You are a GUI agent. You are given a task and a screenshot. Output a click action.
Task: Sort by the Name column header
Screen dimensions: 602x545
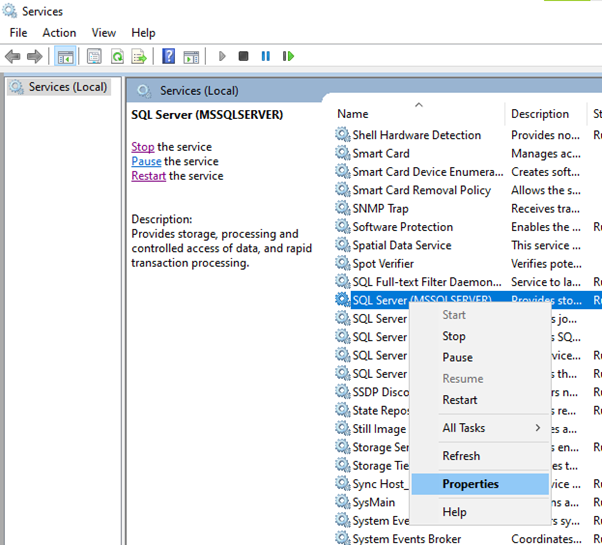pos(419,114)
